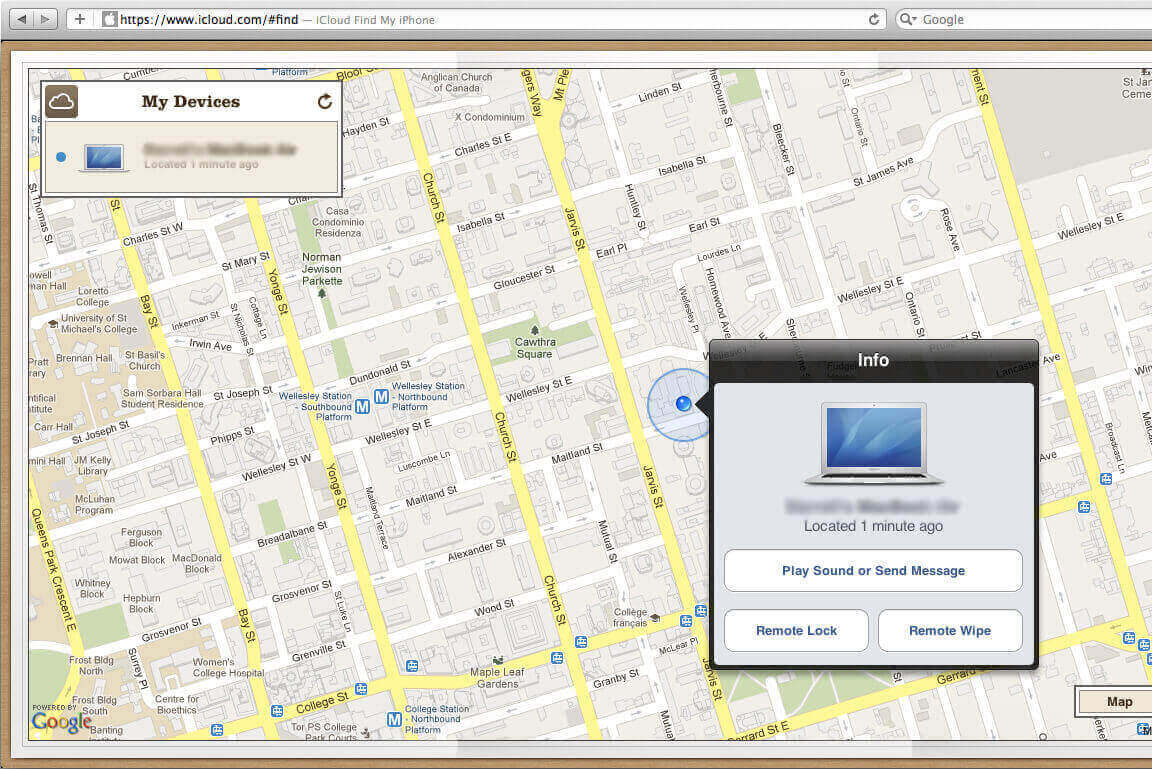Image resolution: width=1152 pixels, height=769 pixels.
Task: Go back using the browser back arrow
Action: (21, 19)
